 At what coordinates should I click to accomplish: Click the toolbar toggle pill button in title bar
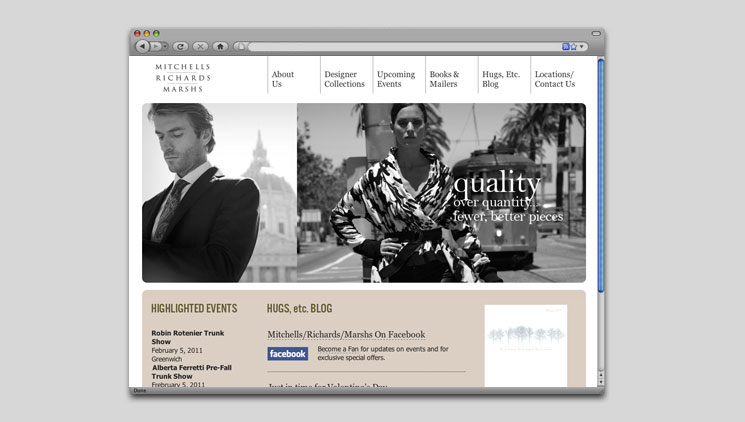tap(596, 33)
